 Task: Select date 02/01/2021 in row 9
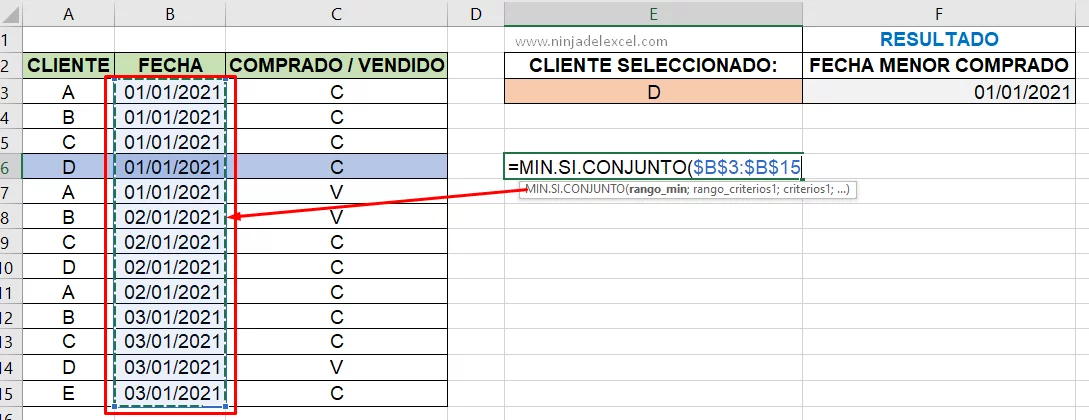coord(170,242)
